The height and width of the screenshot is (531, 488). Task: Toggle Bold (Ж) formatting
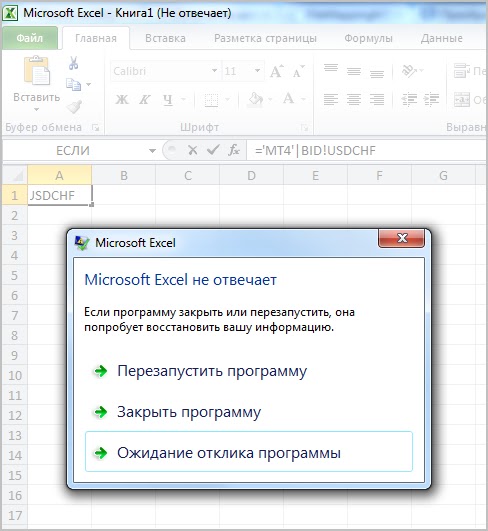pos(122,100)
